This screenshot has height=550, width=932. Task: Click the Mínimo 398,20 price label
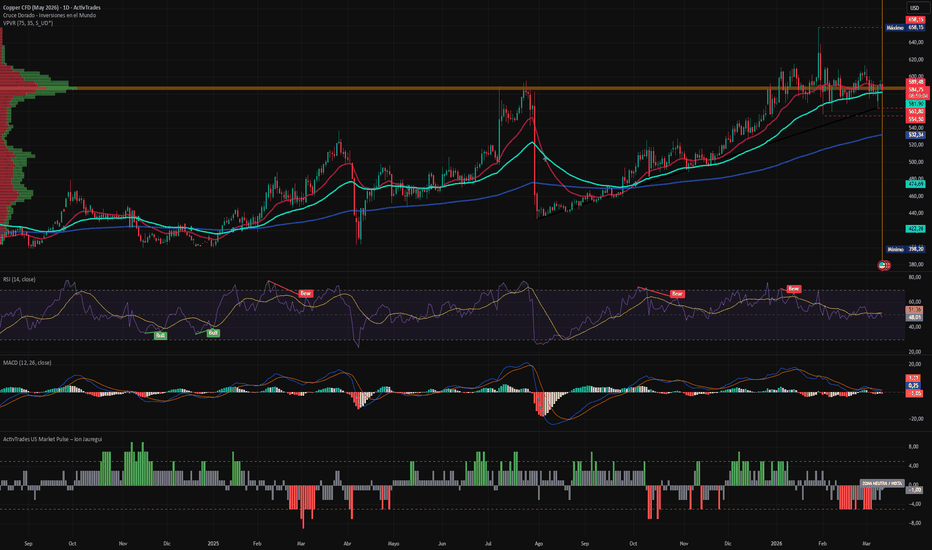click(905, 249)
